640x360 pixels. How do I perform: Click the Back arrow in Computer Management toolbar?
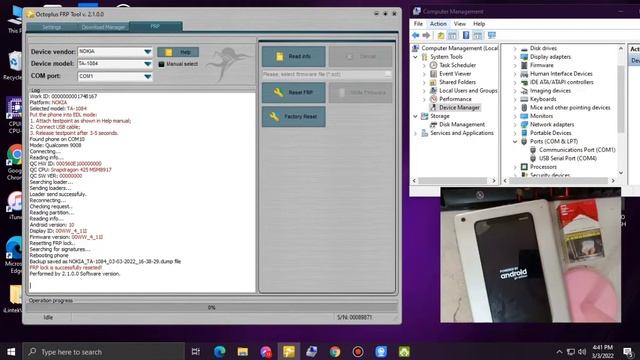click(x=416, y=36)
